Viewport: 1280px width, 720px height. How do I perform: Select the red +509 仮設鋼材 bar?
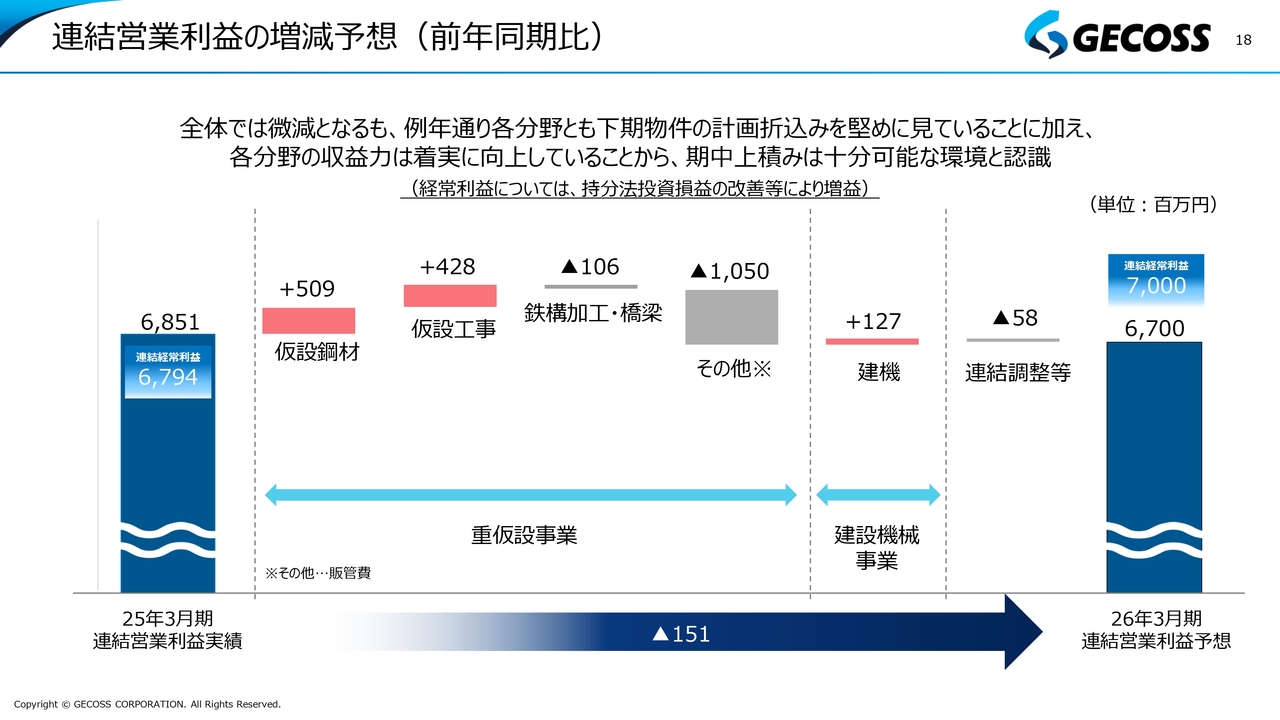point(309,320)
